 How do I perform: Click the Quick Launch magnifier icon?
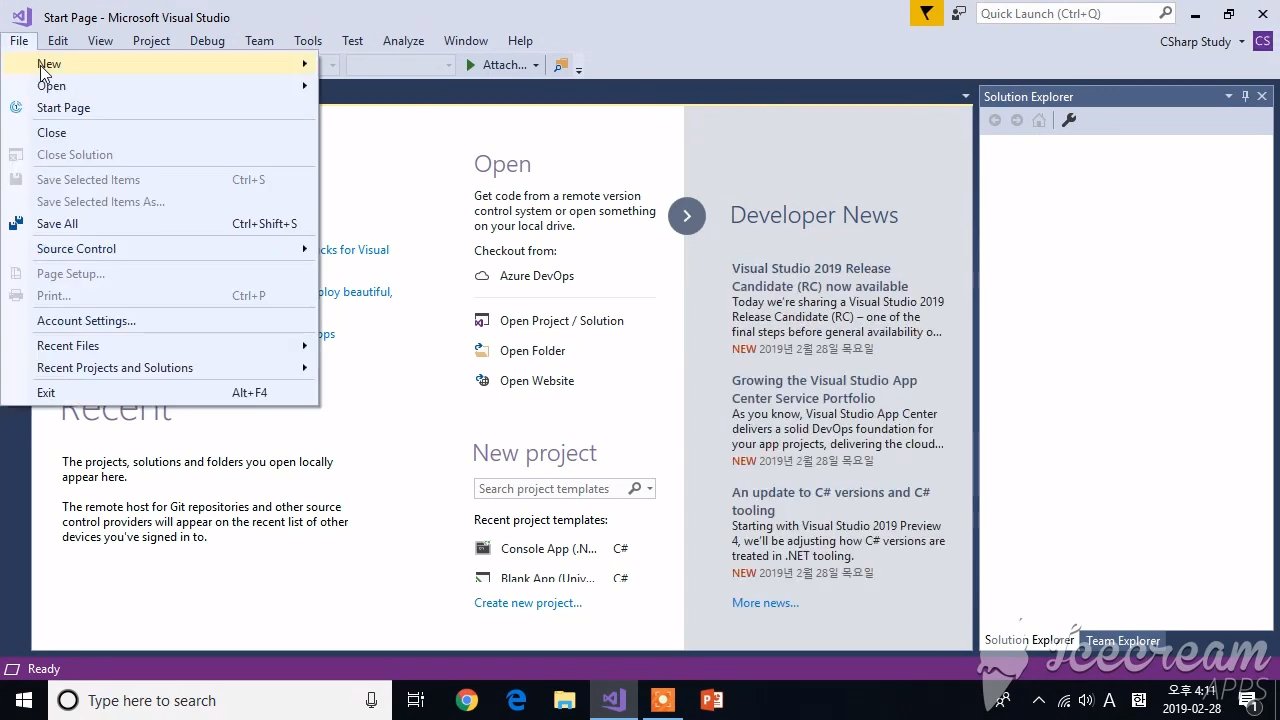click(1165, 13)
